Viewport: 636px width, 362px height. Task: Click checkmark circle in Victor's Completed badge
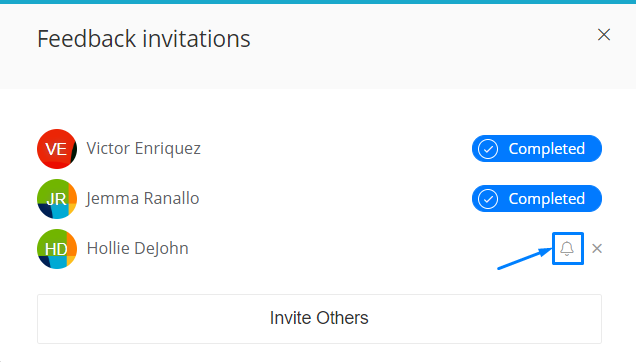point(488,149)
